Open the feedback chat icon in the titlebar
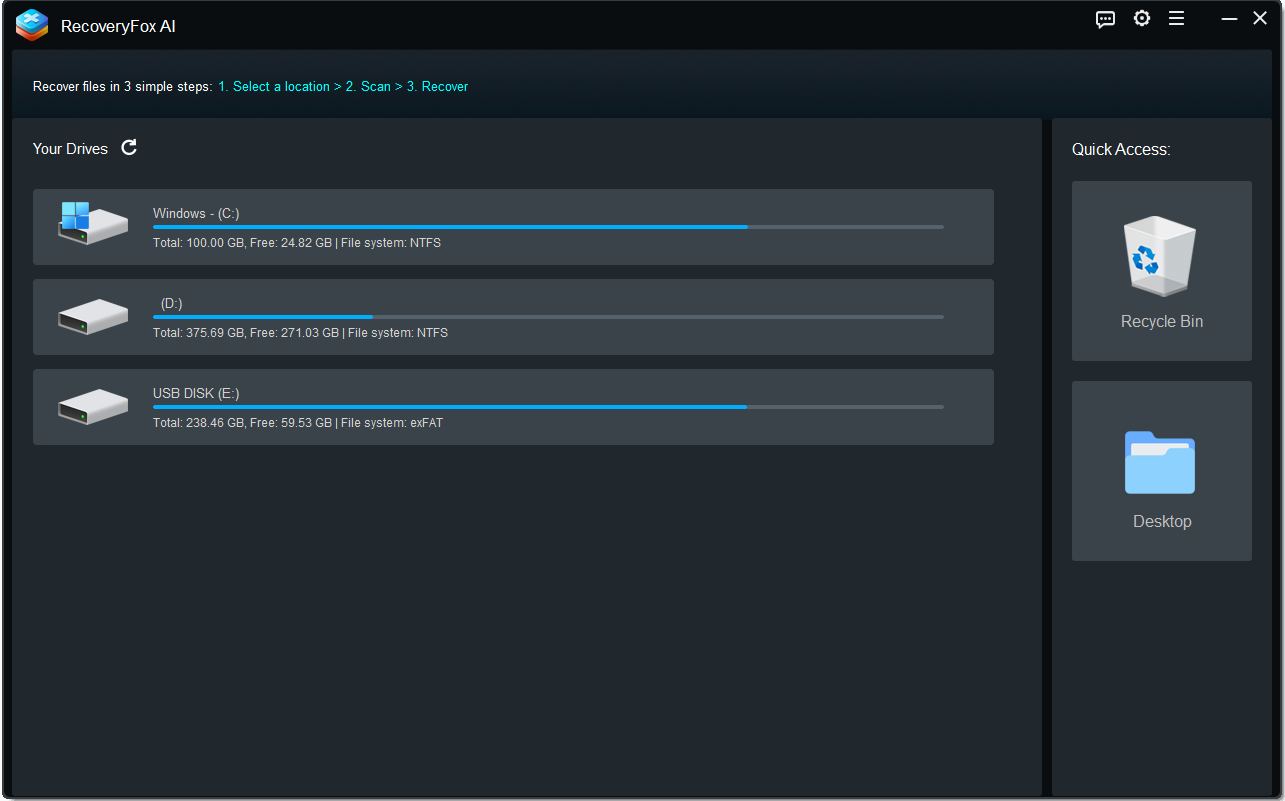Viewport: 1285px width, 801px height. pyautogui.click(x=1104, y=18)
